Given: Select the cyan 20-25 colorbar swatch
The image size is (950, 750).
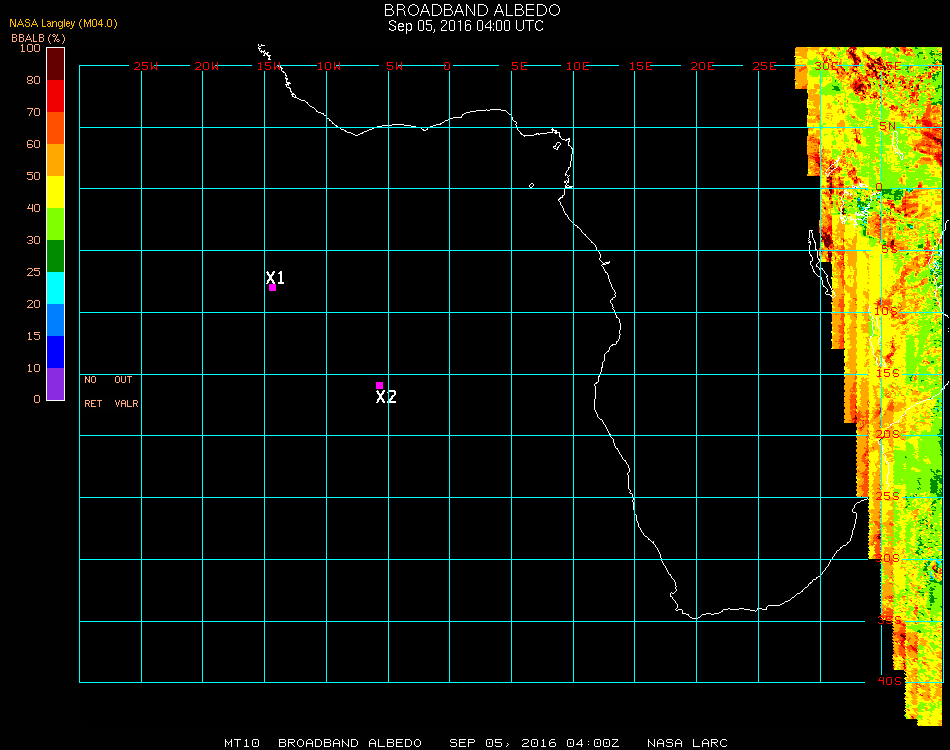Looking at the screenshot, I should [x=55, y=288].
